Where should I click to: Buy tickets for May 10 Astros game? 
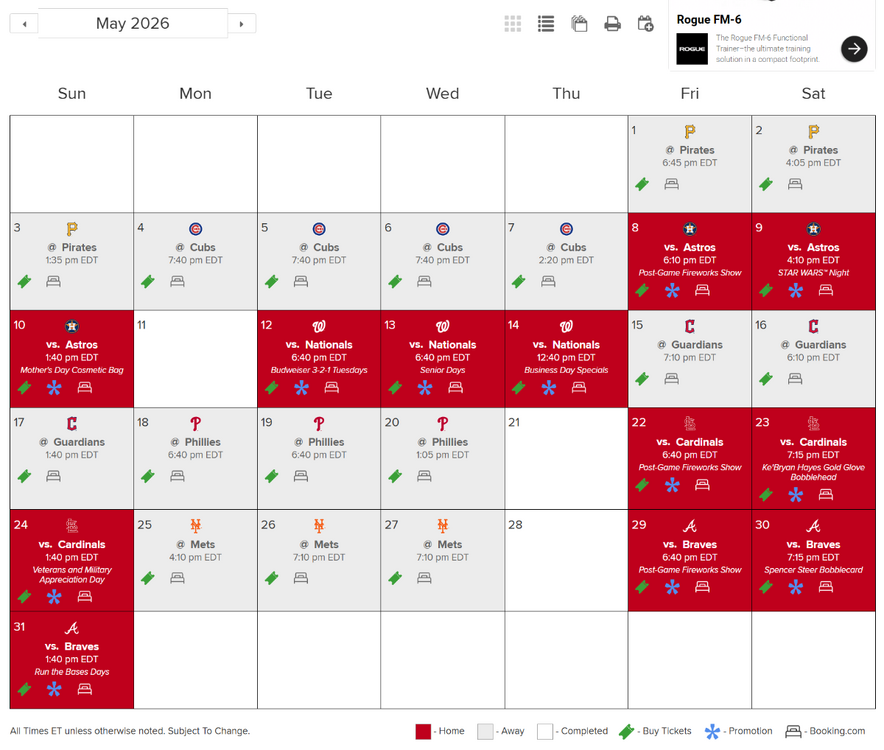[x=24, y=388]
